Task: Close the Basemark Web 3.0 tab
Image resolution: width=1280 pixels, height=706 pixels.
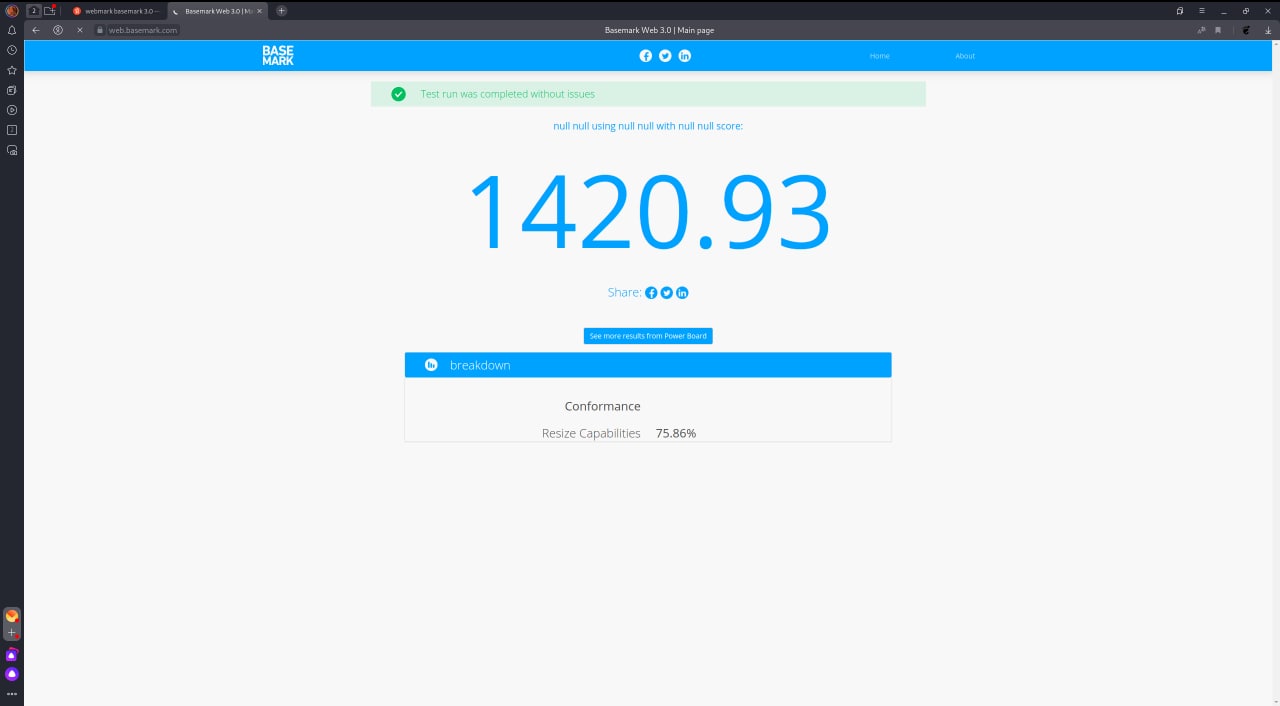Action: [260, 10]
